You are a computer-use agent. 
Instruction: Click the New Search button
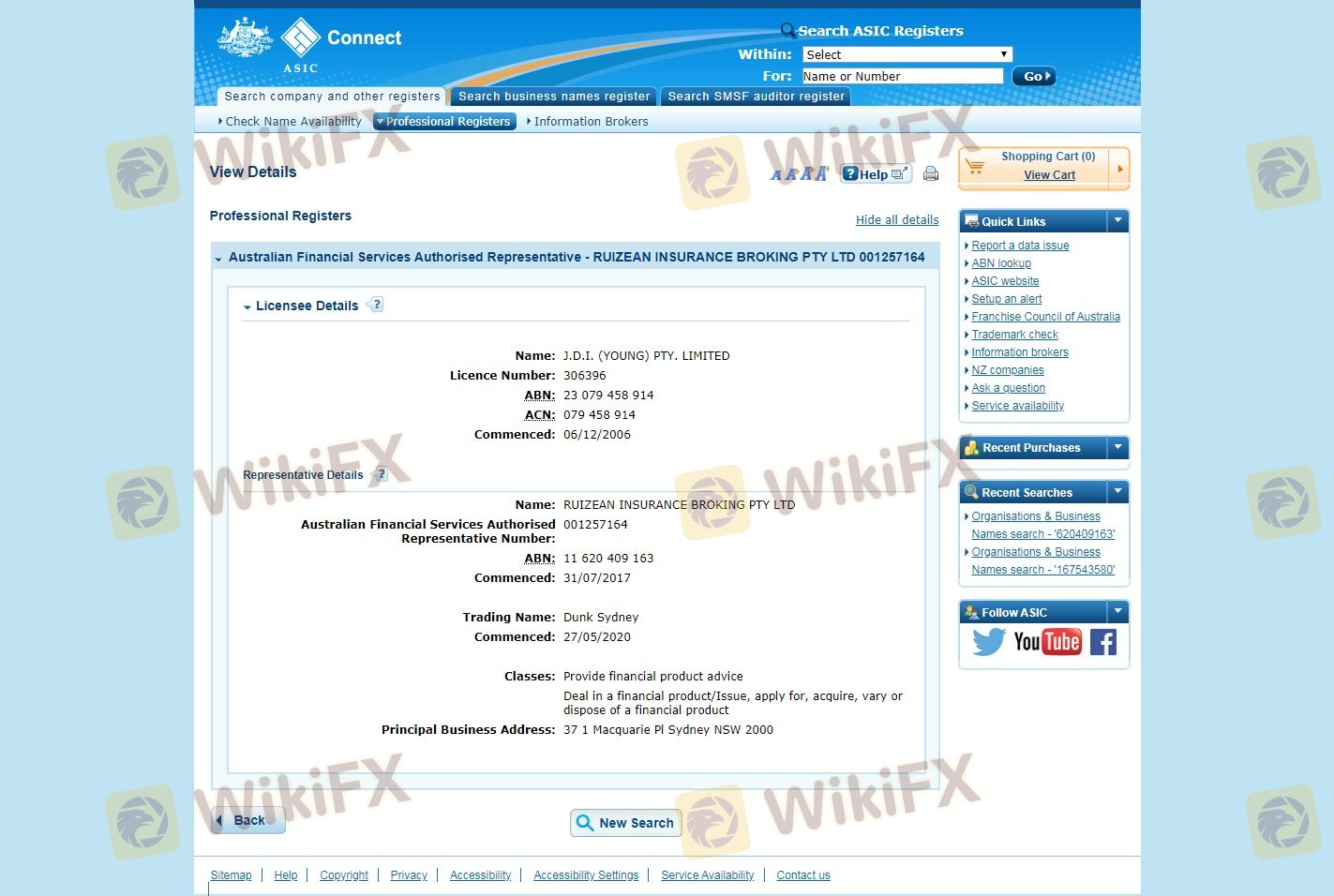[625, 823]
